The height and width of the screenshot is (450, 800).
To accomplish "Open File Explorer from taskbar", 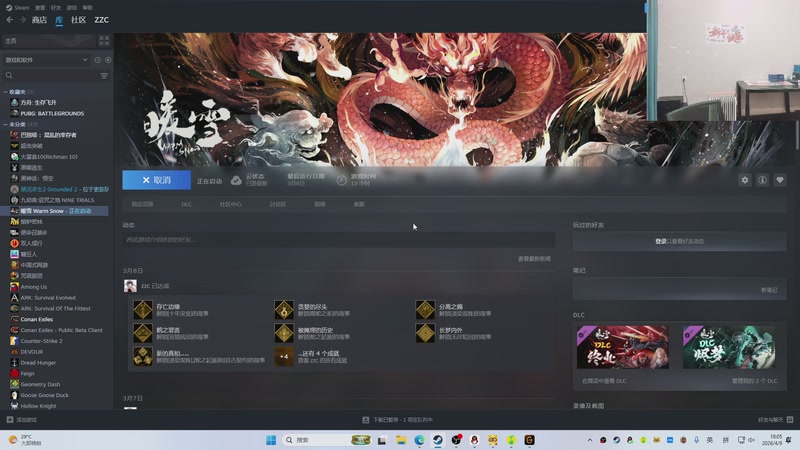I will [x=401, y=440].
